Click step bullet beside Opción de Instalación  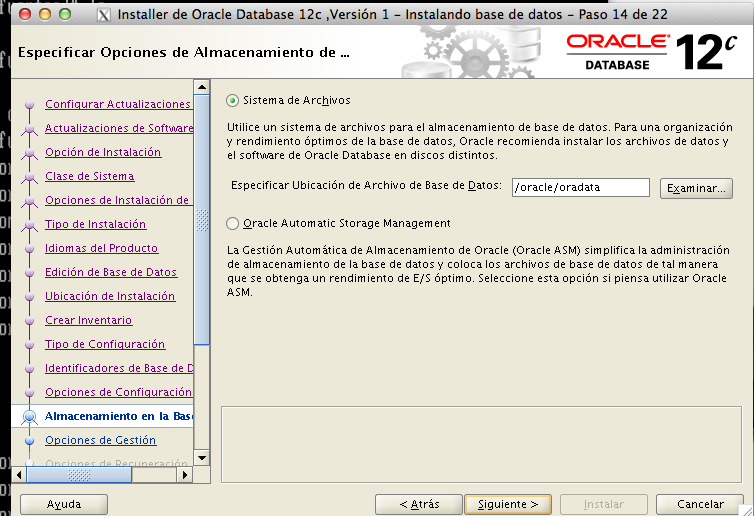pyautogui.click(x=29, y=152)
